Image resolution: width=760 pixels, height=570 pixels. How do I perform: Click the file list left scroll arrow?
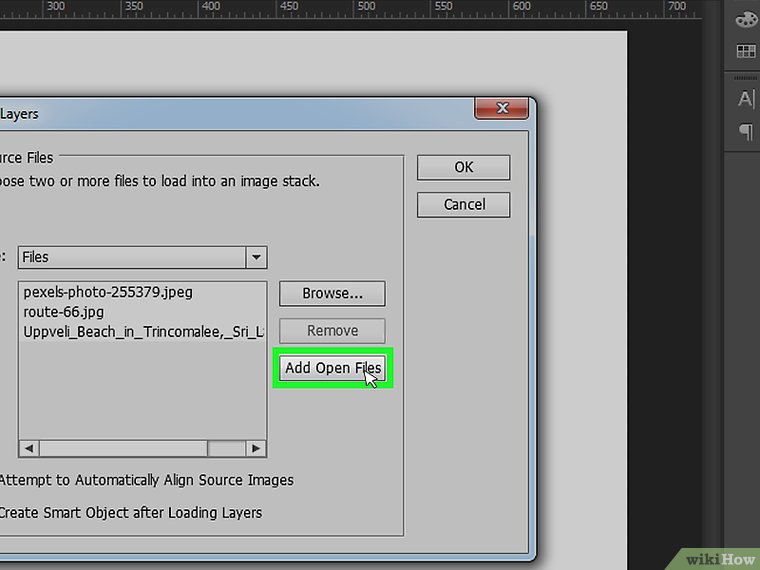click(x=29, y=449)
